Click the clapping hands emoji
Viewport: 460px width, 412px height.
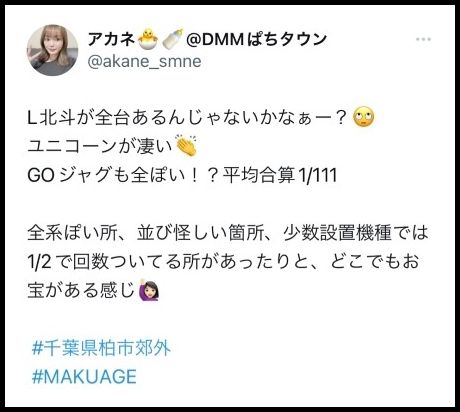(x=187, y=146)
